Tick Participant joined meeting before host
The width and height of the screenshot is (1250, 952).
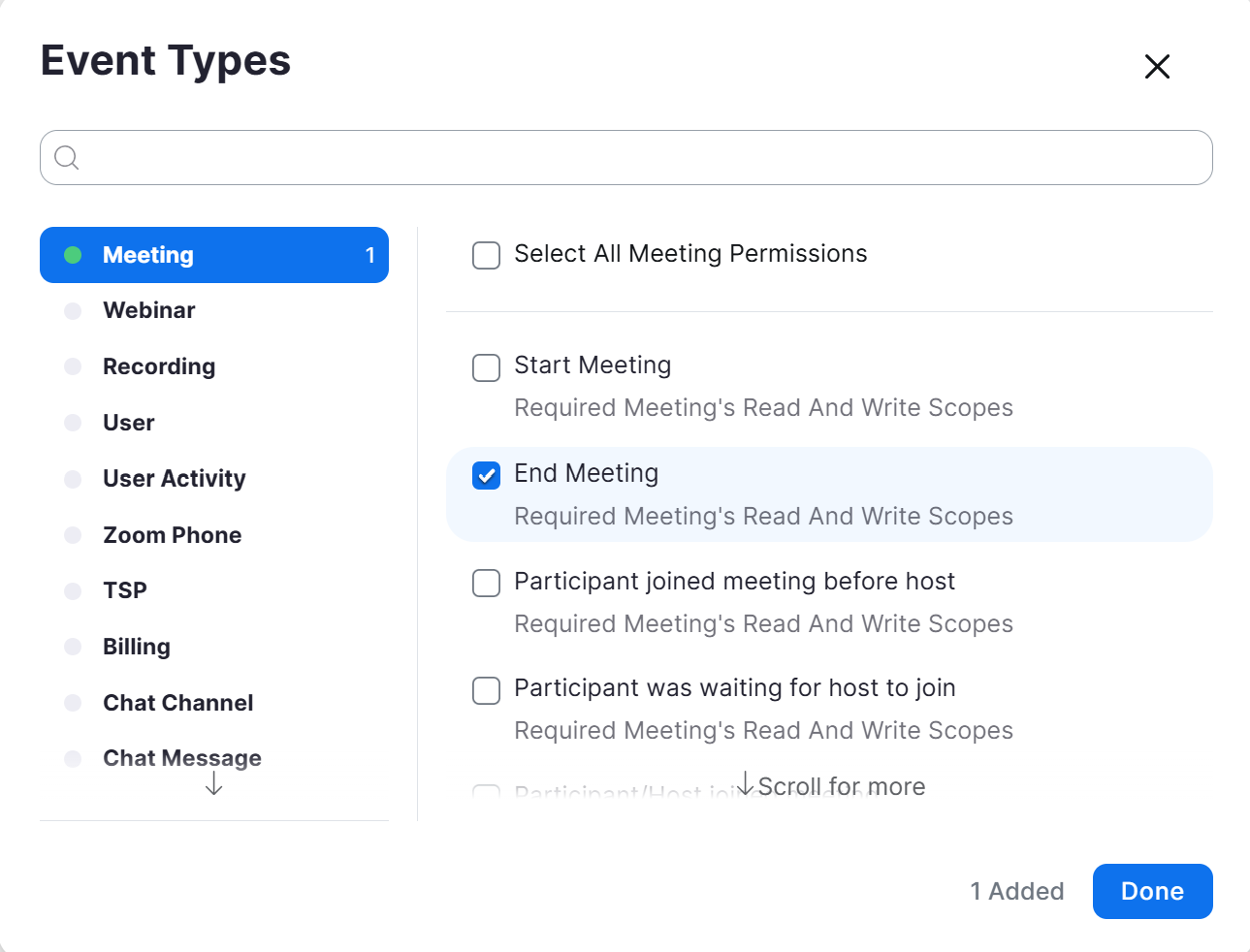click(486, 583)
